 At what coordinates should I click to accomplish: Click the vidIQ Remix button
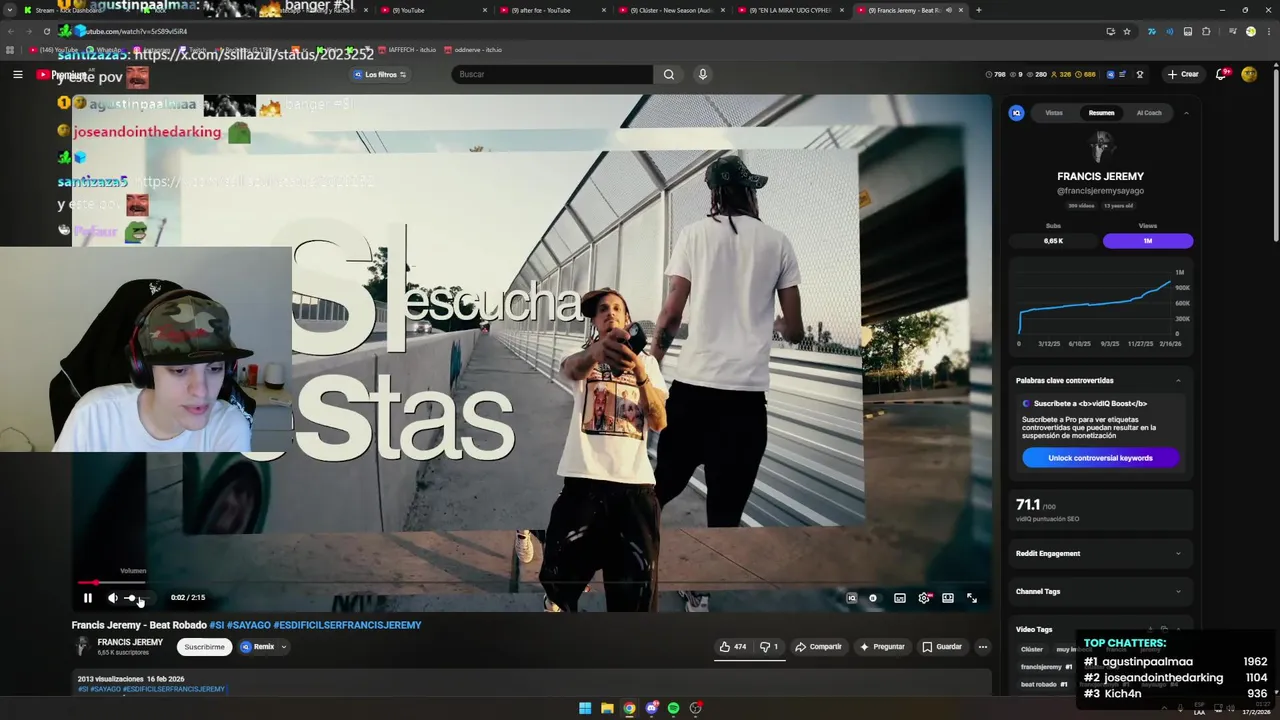[257, 647]
